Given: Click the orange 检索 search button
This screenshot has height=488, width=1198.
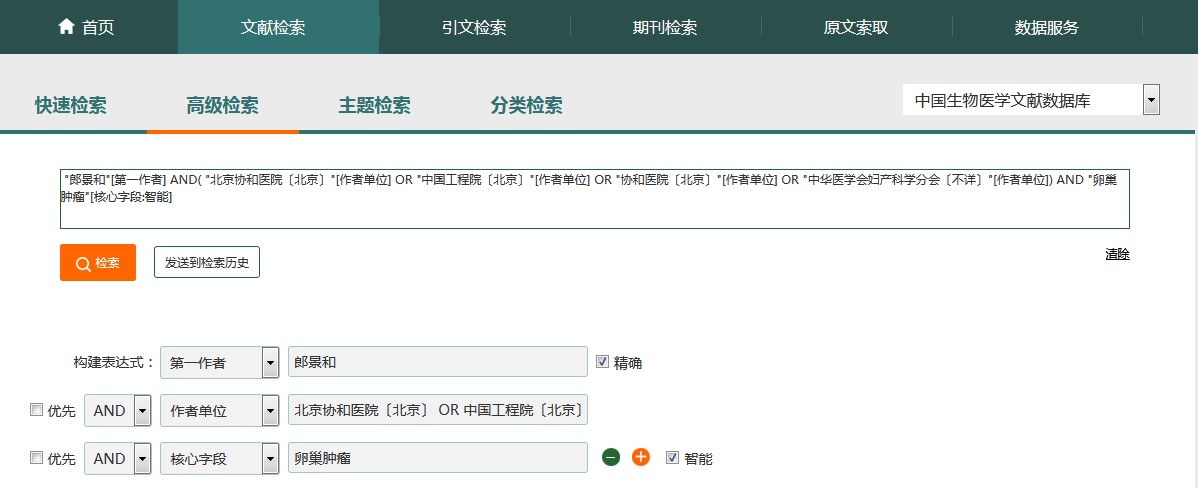Looking at the screenshot, I should pos(98,263).
